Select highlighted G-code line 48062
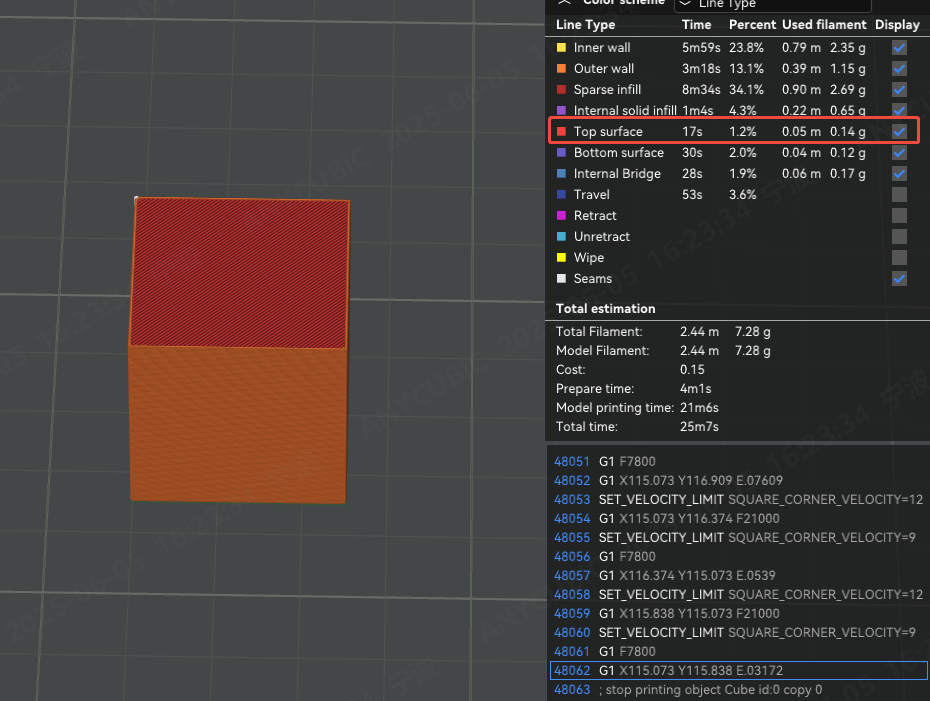This screenshot has height=701, width=930. click(738, 670)
